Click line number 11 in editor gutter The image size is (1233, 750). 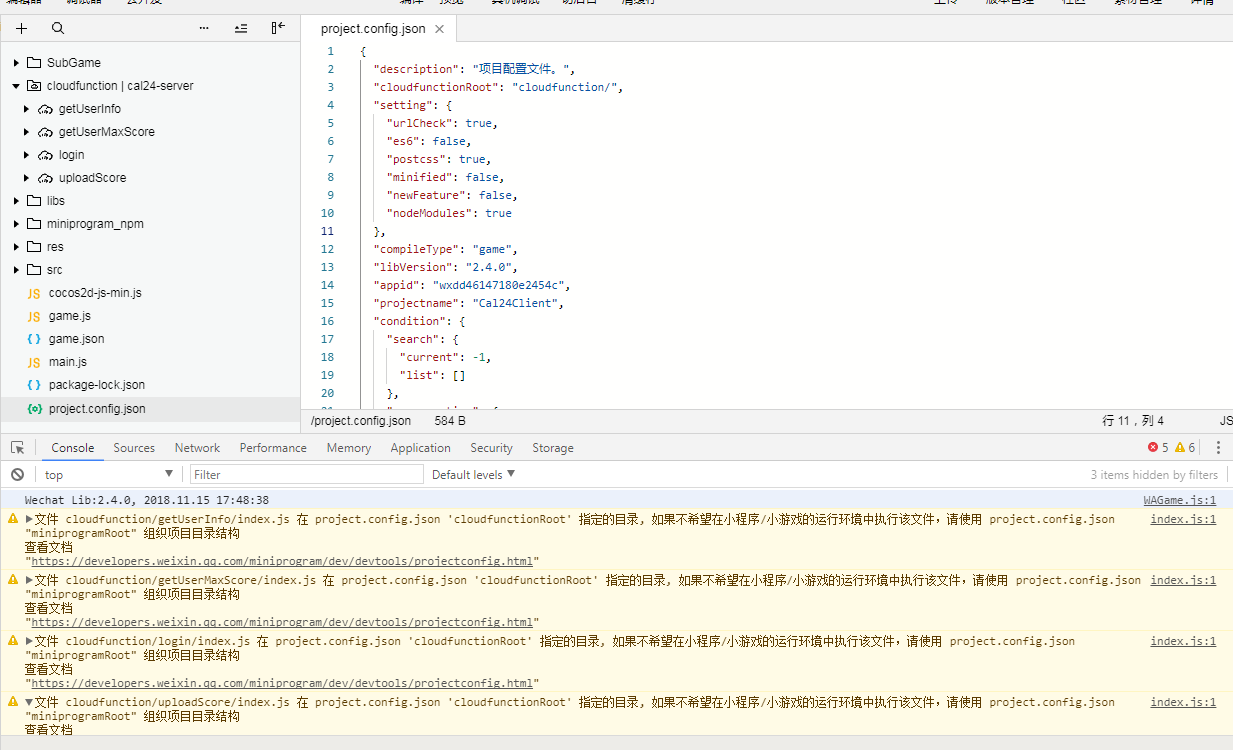(328, 231)
